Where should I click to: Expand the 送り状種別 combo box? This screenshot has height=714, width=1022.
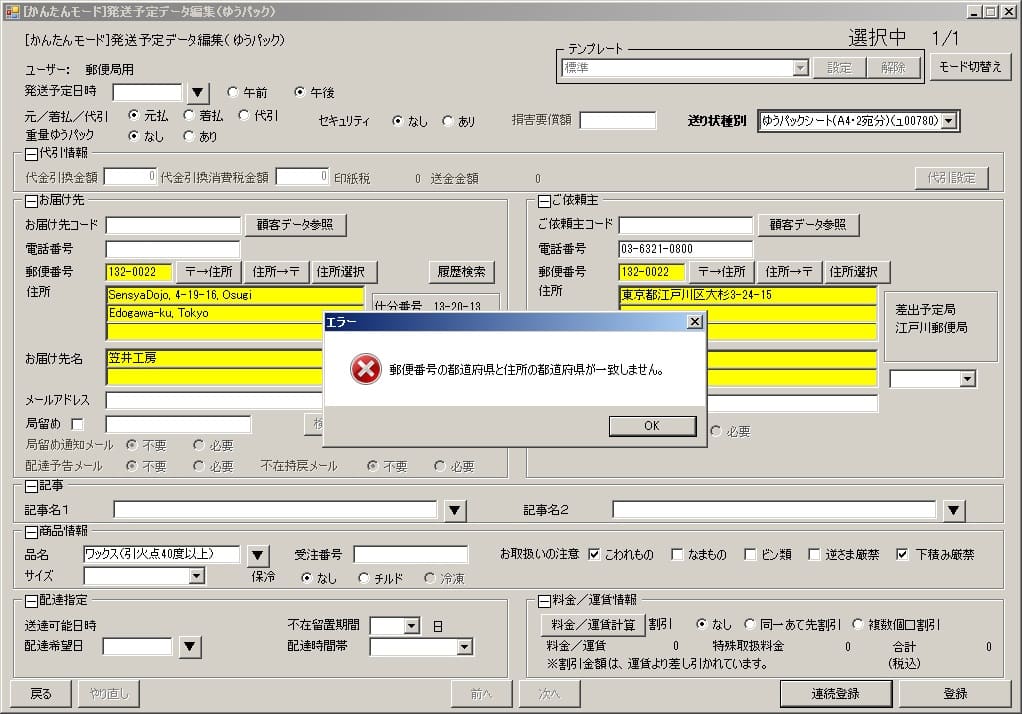[949, 121]
